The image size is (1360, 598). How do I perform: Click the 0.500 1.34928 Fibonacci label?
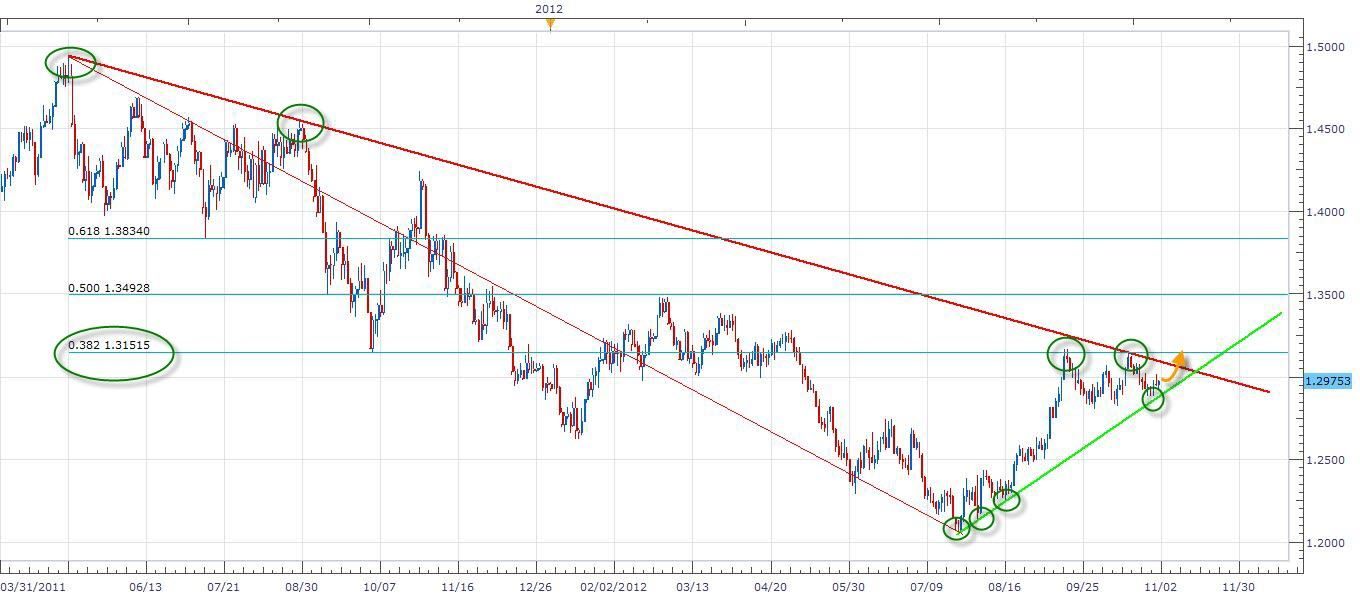(x=109, y=288)
